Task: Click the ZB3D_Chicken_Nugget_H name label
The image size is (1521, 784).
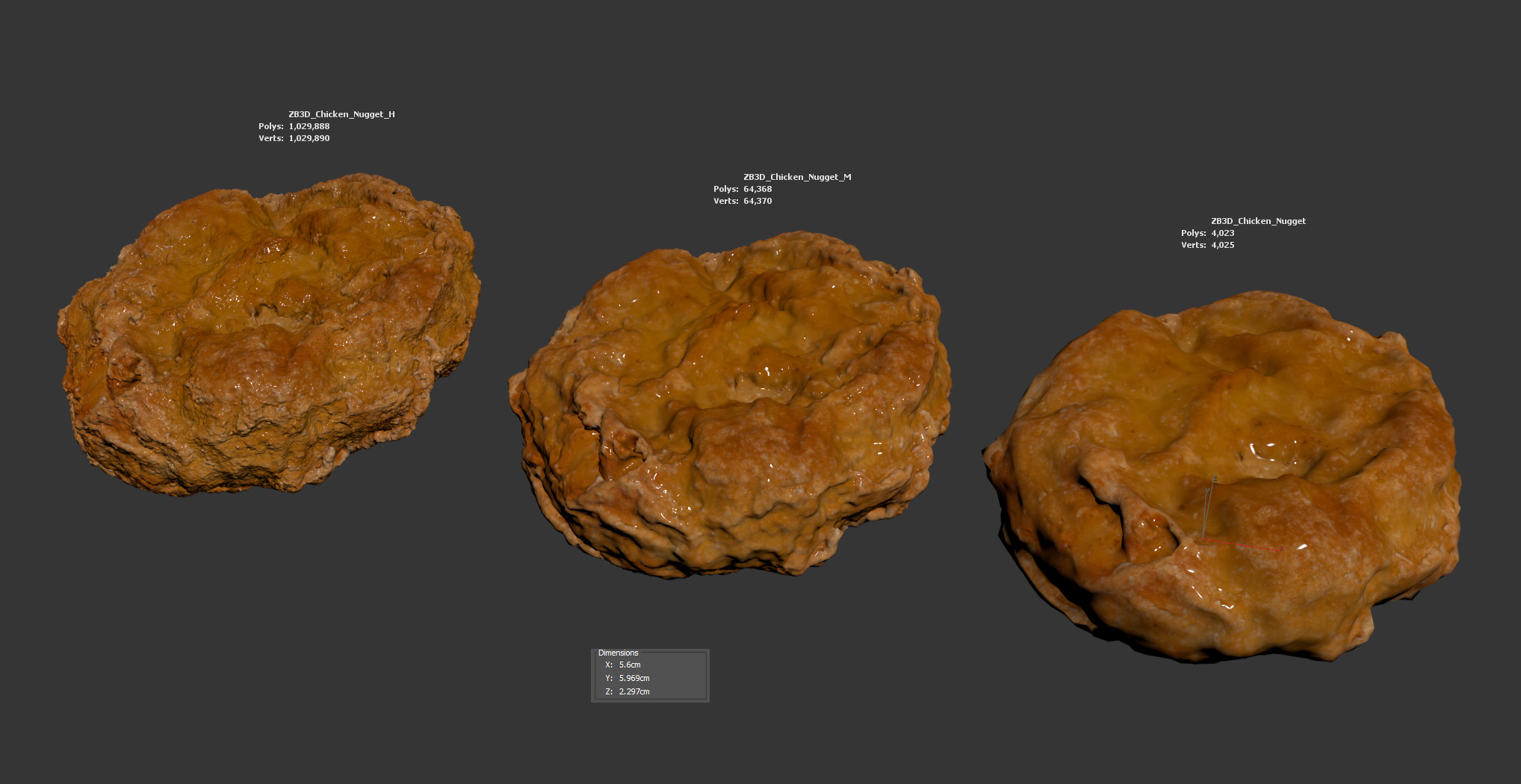Action: (341, 114)
